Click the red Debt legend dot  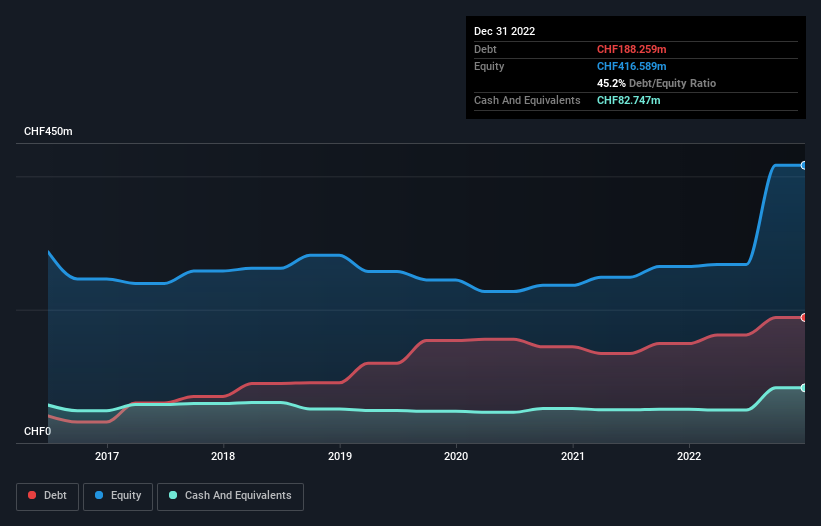32,495
